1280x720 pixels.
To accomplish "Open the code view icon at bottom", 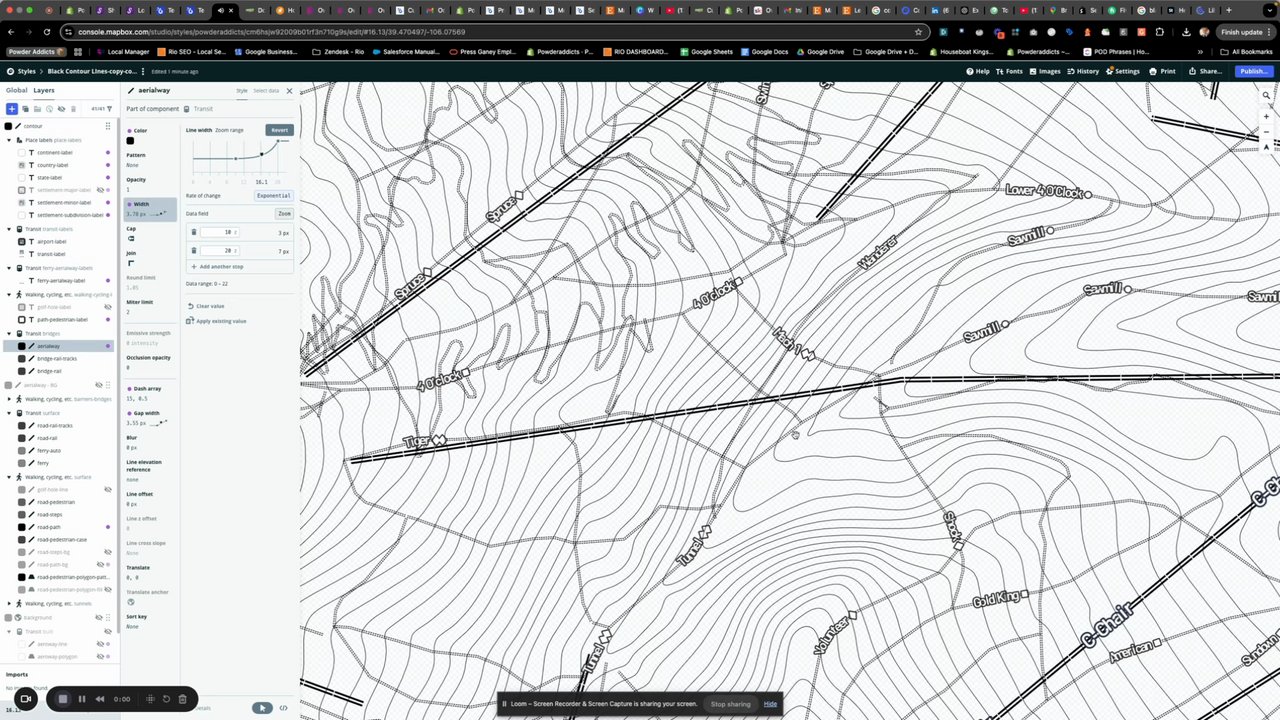I will tap(284, 708).
